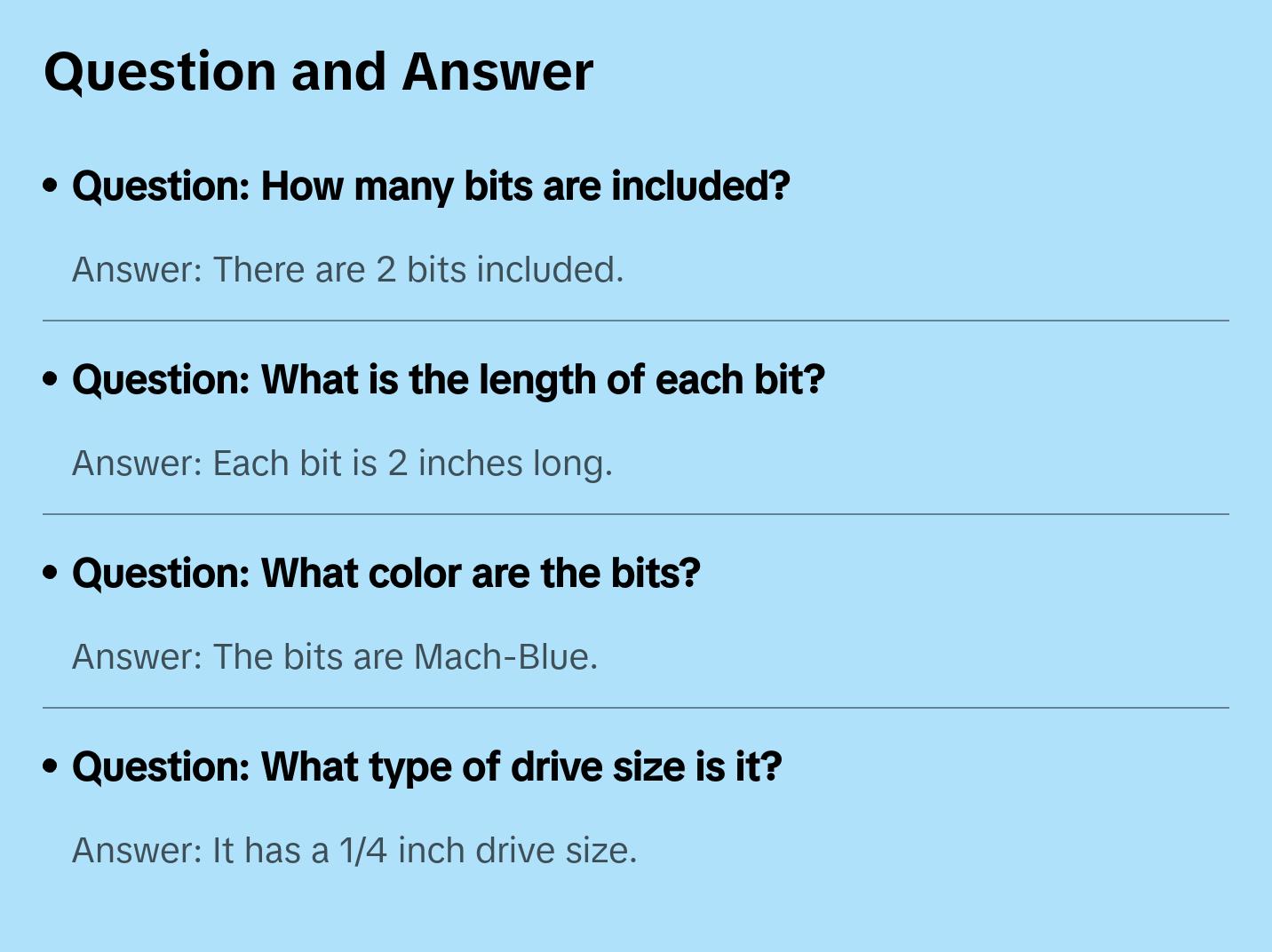Image resolution: width=1272 pixels, height=952 pixels.
Task: Click the bullet beside the bit length question
Action: 51,379
